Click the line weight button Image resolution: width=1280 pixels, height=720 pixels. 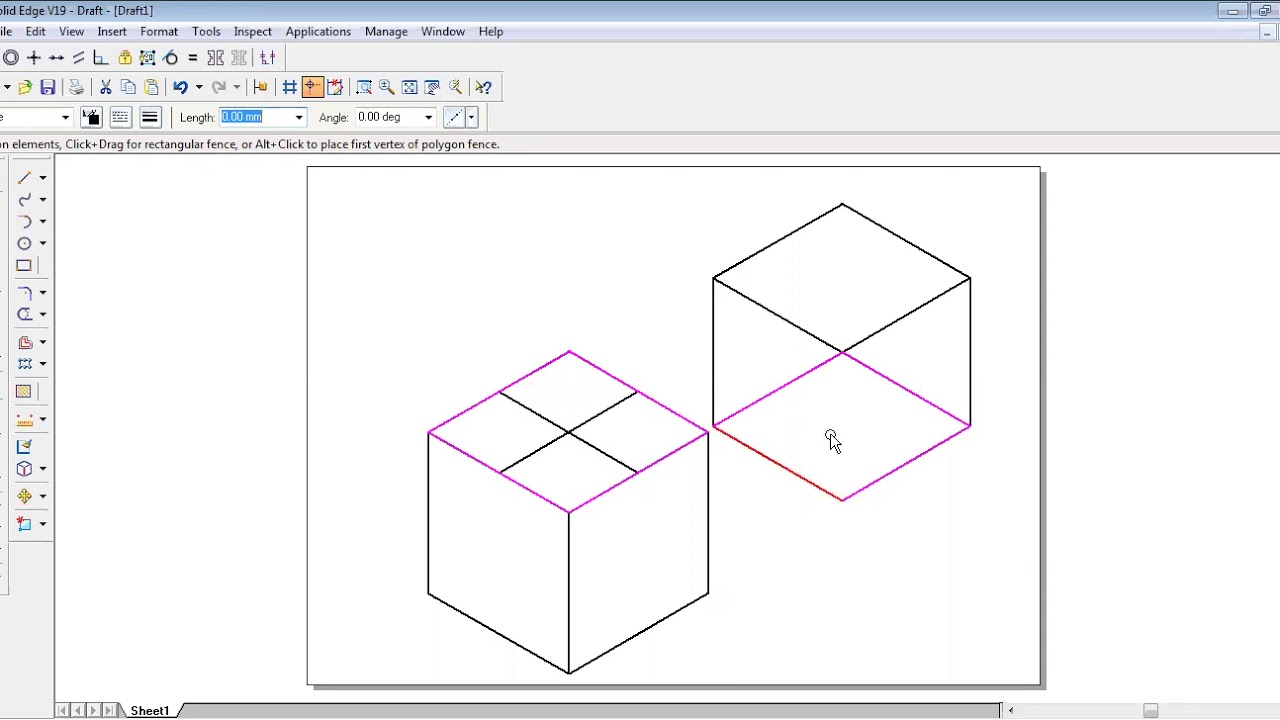click(149, 118)
